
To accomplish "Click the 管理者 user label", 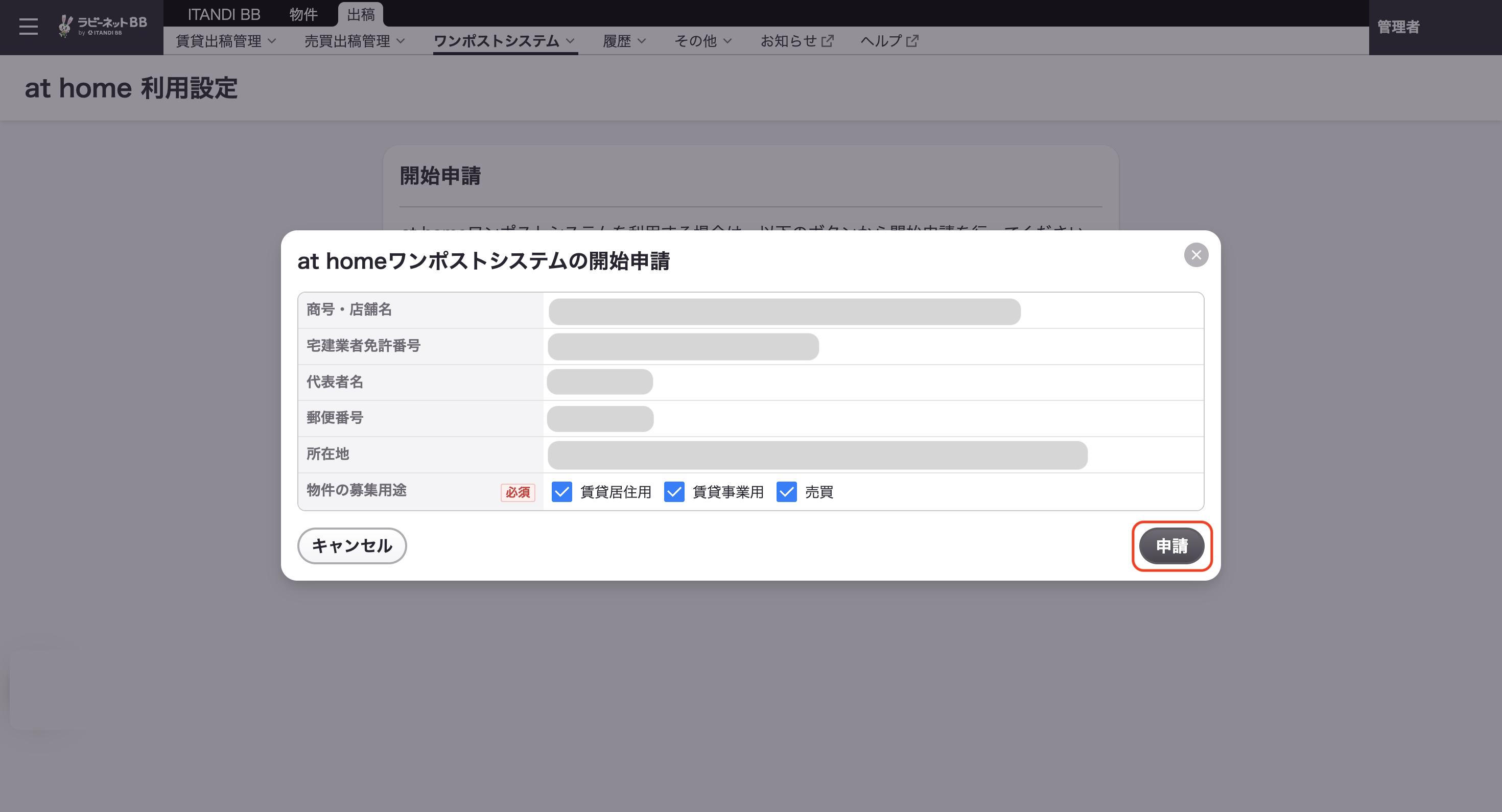I will [x=1398, y=27].
